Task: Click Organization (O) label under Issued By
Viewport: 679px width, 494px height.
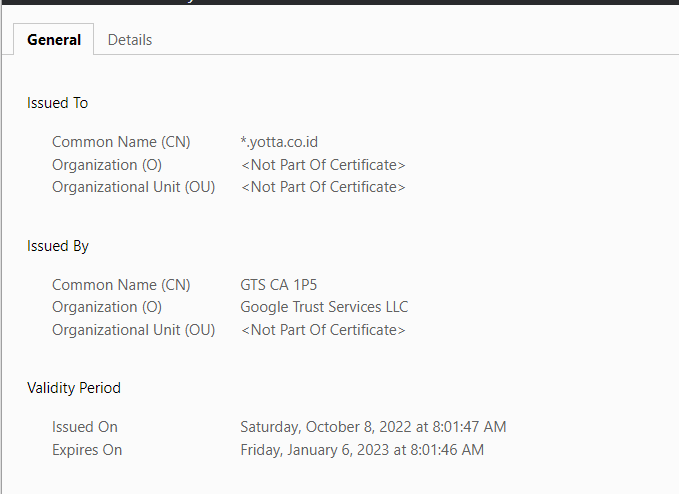Action: 107,307
